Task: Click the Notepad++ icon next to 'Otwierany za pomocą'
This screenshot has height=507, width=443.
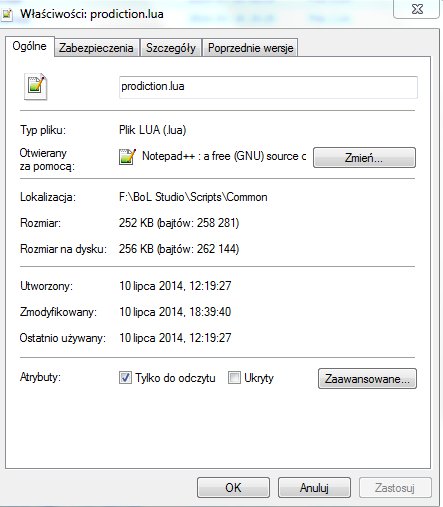Action: pos(127,157)
